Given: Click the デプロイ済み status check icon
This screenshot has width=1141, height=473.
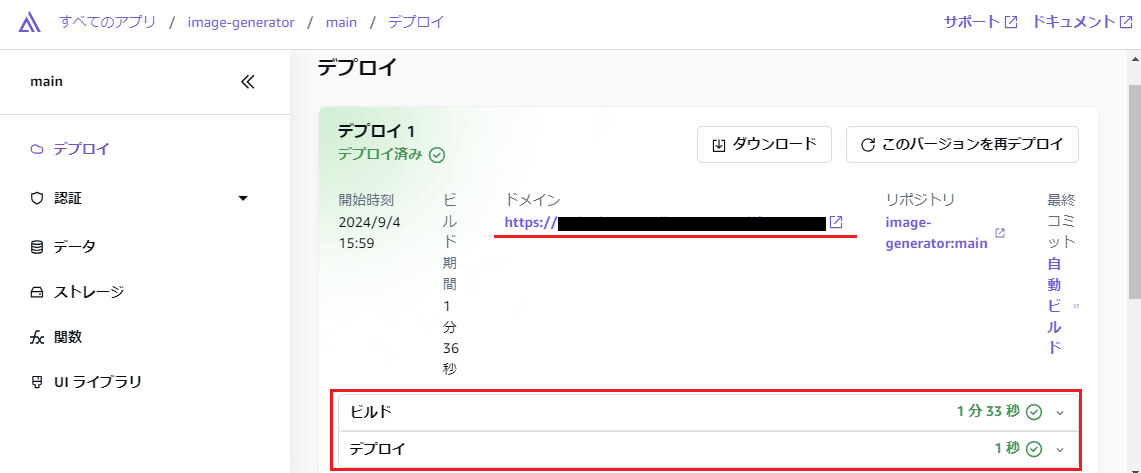Looking at the screenshot, I should click(437, 155).
